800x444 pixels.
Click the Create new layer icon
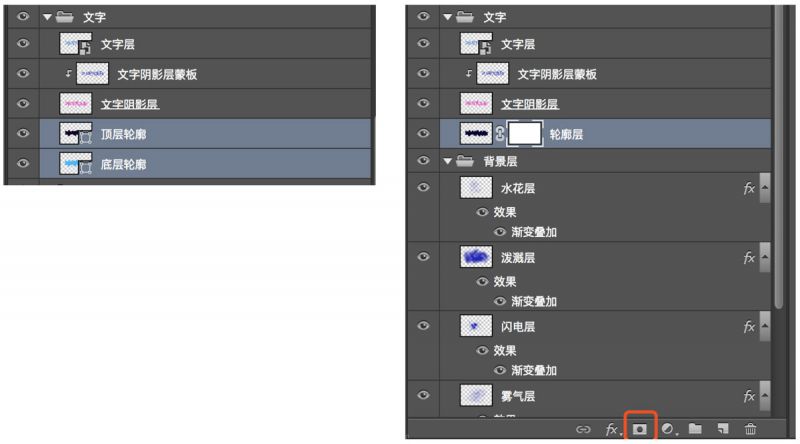coord(723,429)
